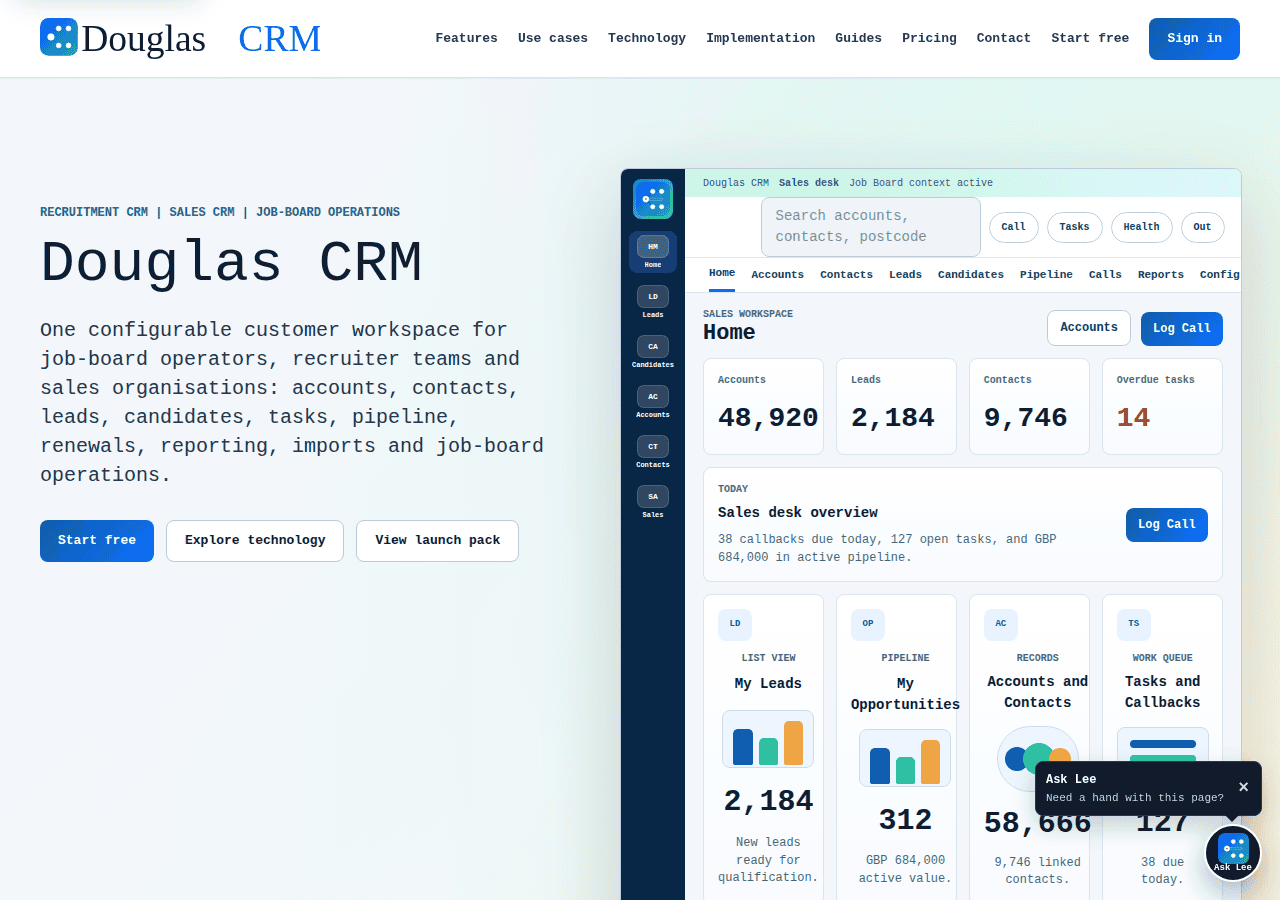Click the Douglas CRM wordmark in header
Viewport: 1280px width, 900px height.
pyautogui.click(x=201, y=38)
